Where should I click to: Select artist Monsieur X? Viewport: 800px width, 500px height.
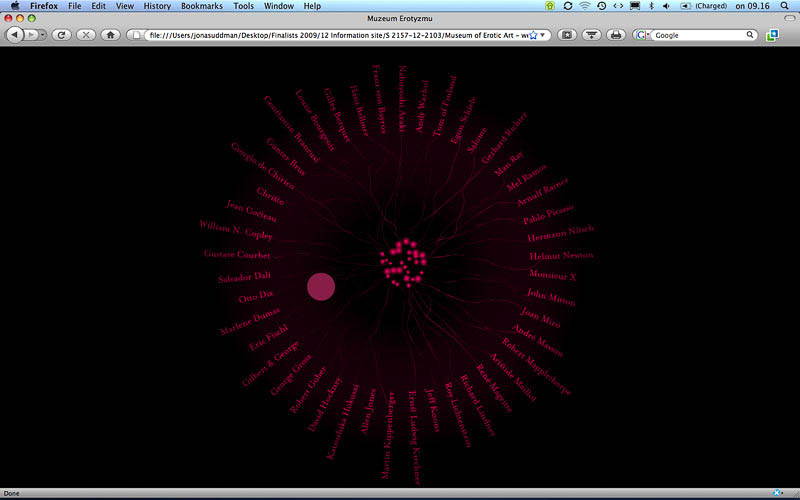point(553,275)
